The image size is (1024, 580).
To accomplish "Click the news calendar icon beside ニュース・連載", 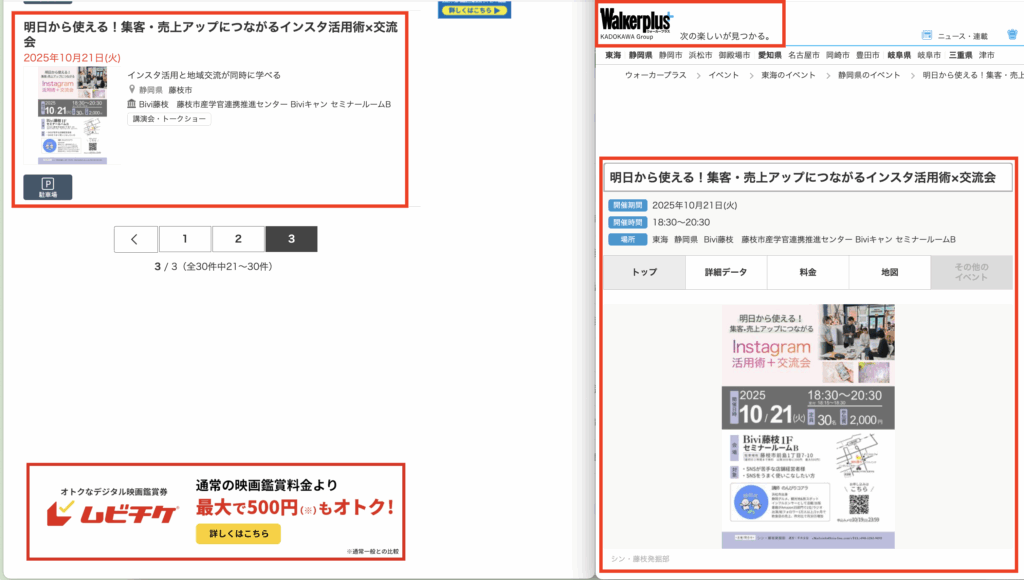I will coord(926,36).
